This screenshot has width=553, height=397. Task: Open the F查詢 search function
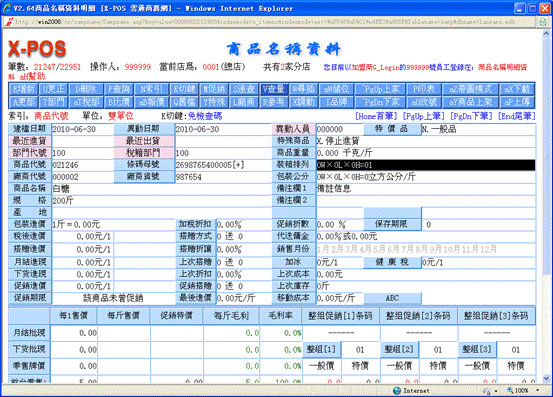118,89
